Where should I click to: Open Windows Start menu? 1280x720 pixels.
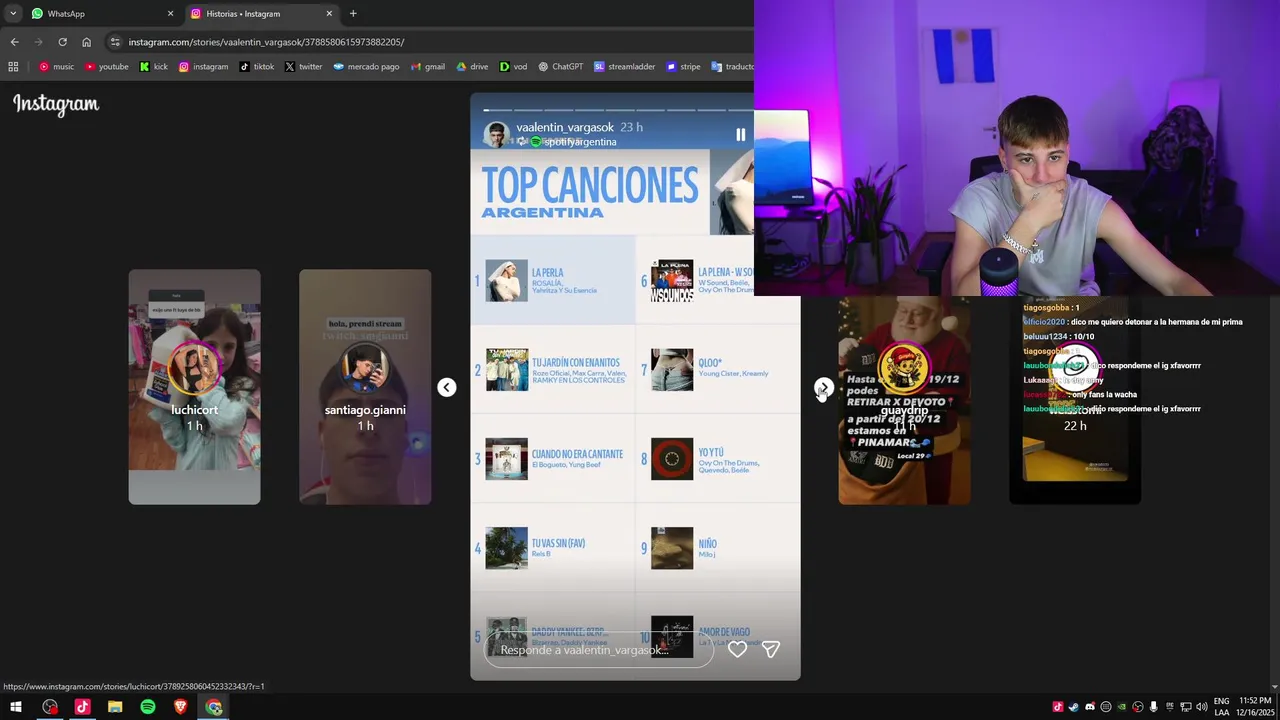(16, 707)
